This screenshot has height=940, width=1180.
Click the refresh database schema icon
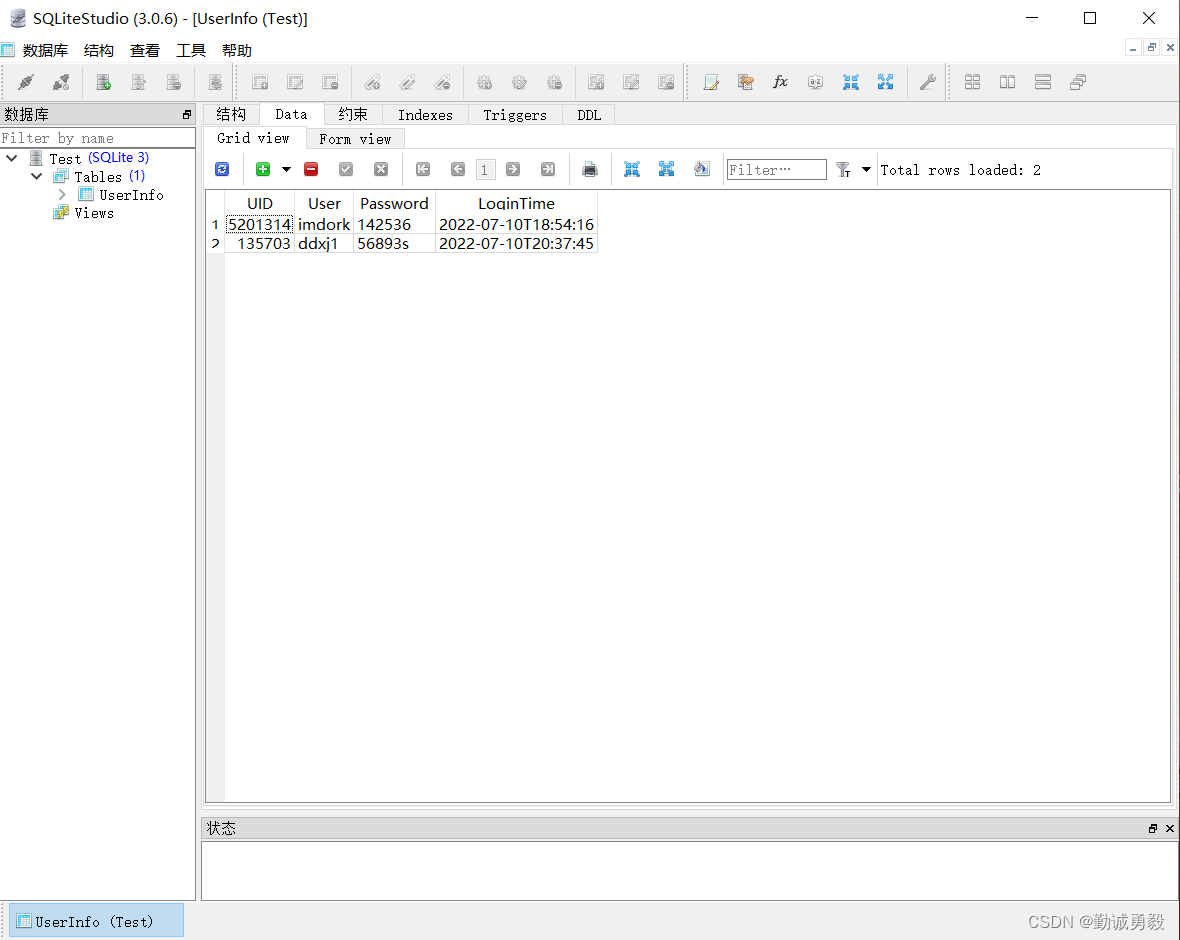(215, 82)
